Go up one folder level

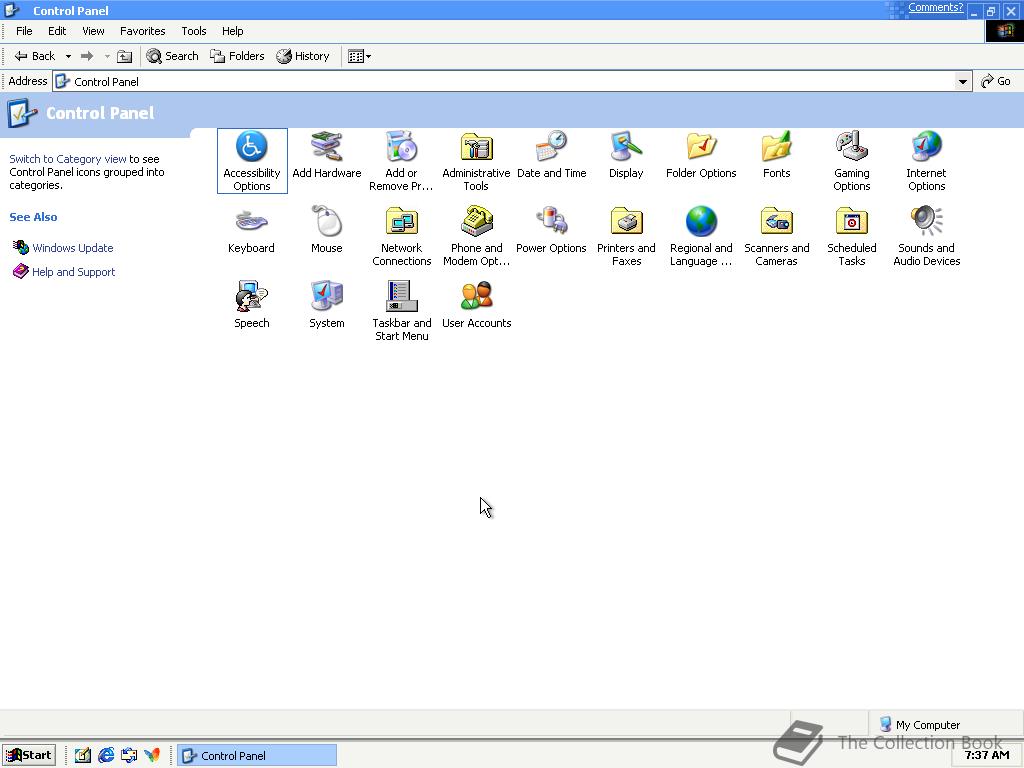[124, 56]
